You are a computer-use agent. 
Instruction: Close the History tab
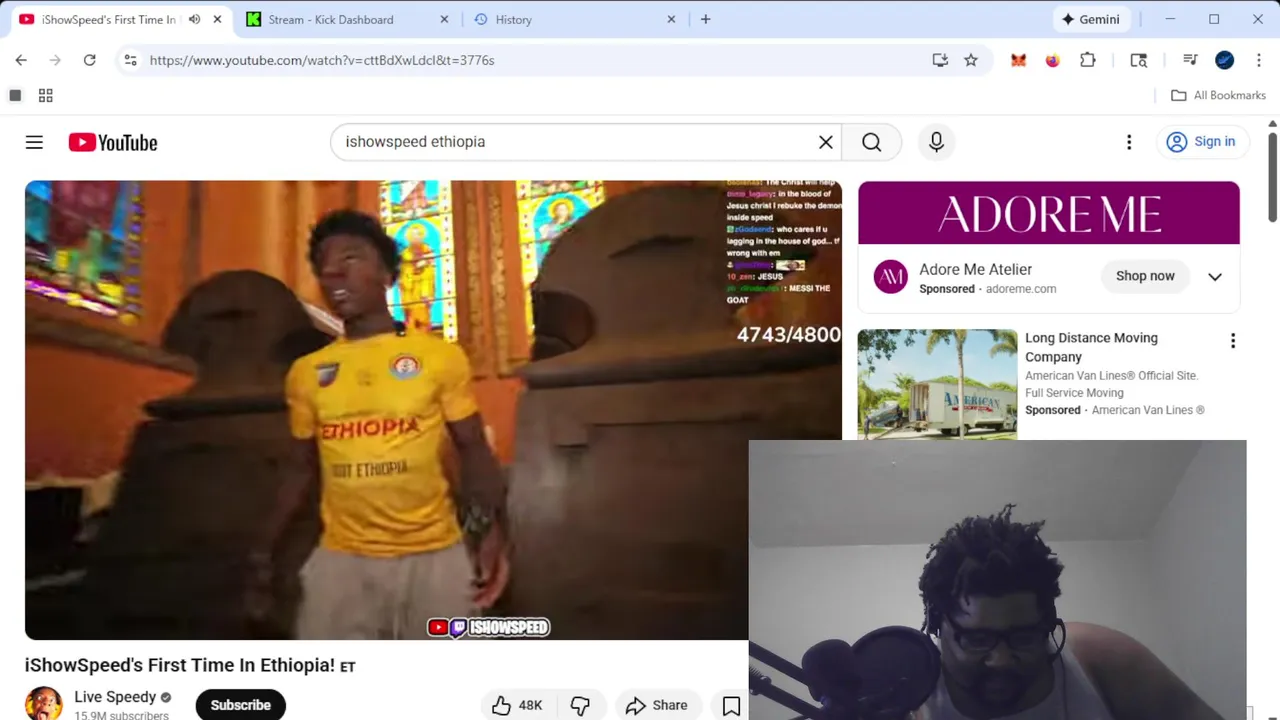pyautogui.click(x=671, y=19)
